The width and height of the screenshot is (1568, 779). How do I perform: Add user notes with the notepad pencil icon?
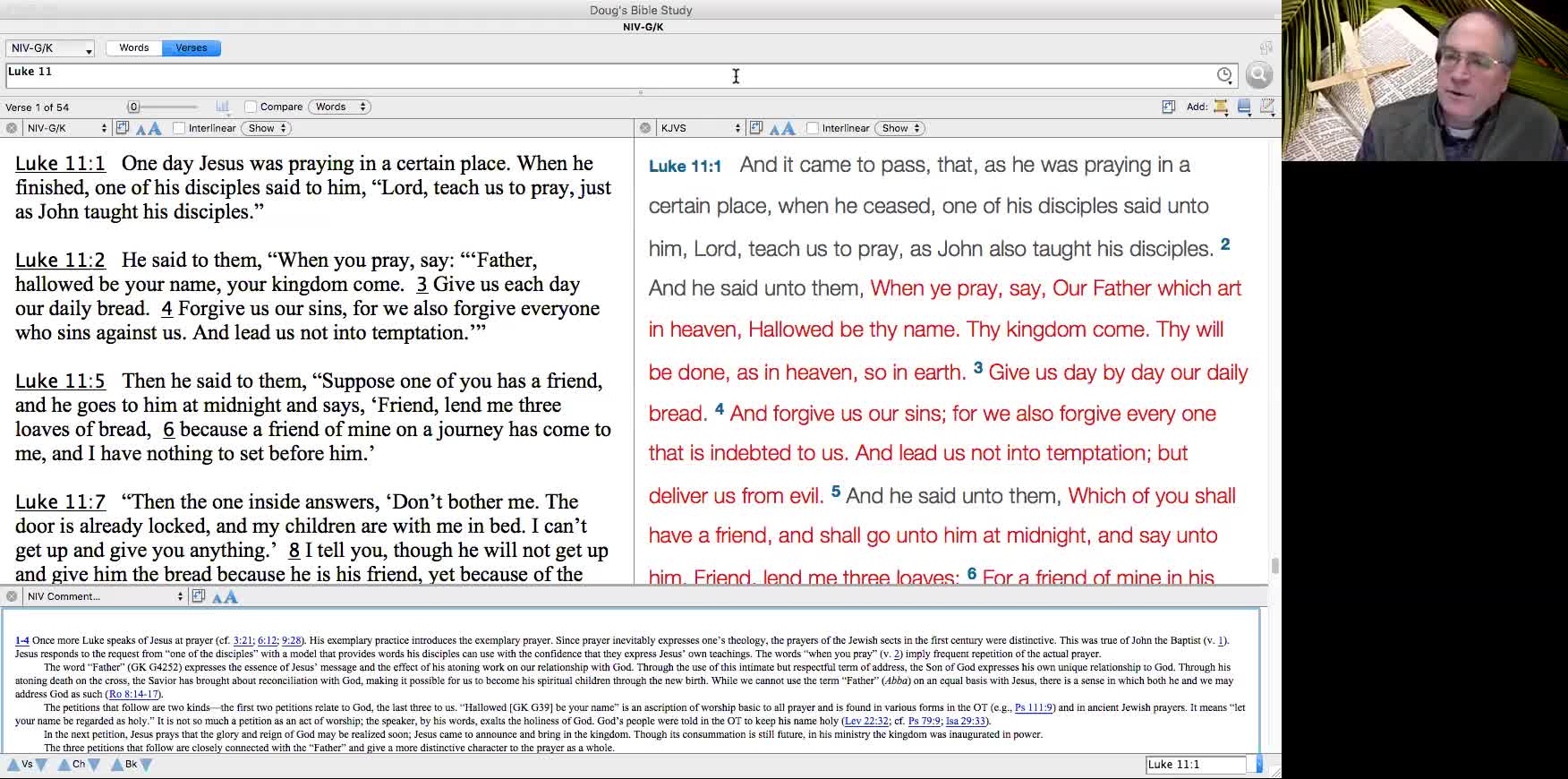[x=1267, y=107]
